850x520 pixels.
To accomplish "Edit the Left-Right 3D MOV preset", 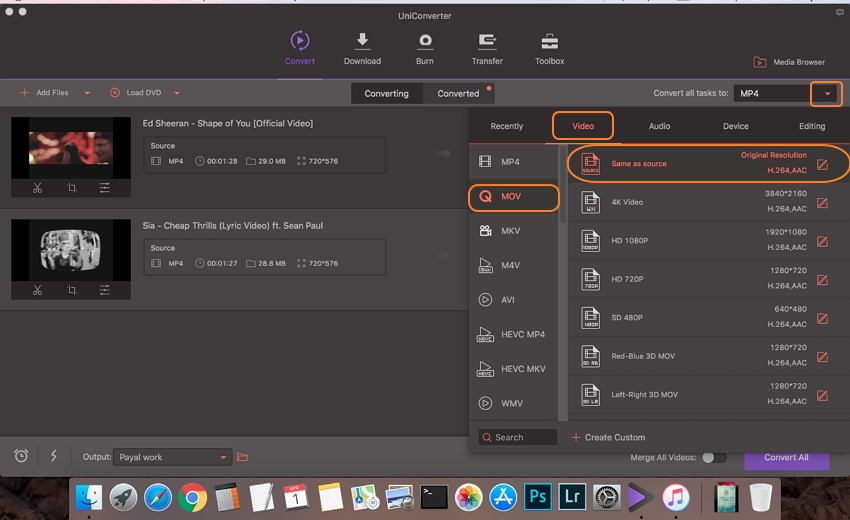I will point(822,395).
